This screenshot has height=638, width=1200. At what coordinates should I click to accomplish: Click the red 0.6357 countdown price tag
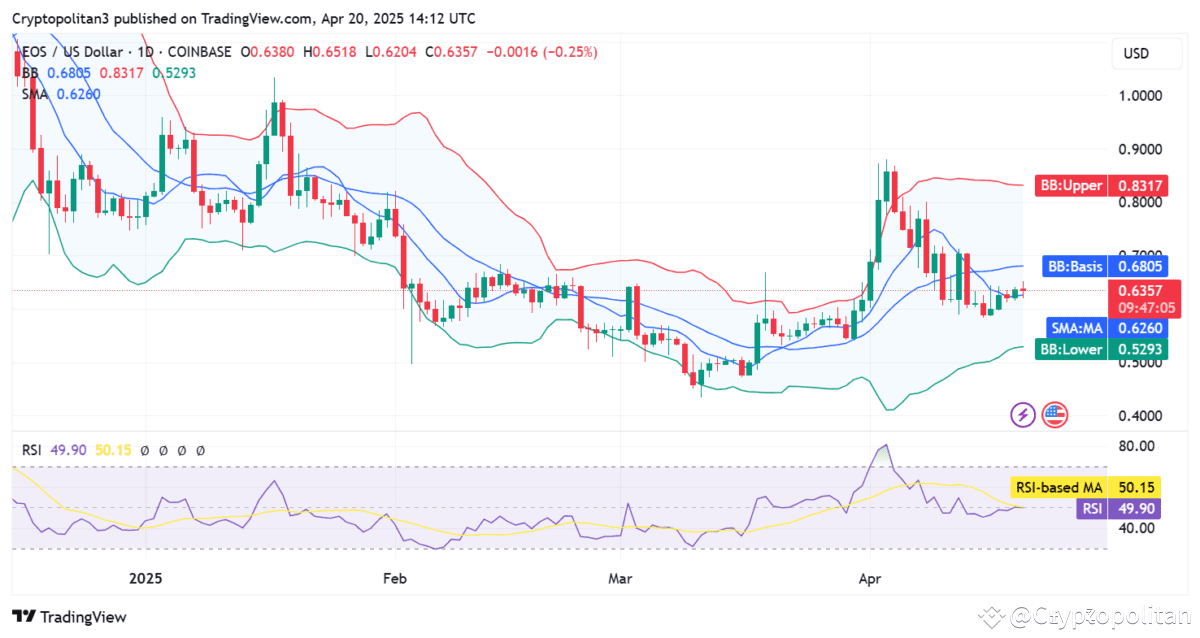click(x=1146, y=298)
